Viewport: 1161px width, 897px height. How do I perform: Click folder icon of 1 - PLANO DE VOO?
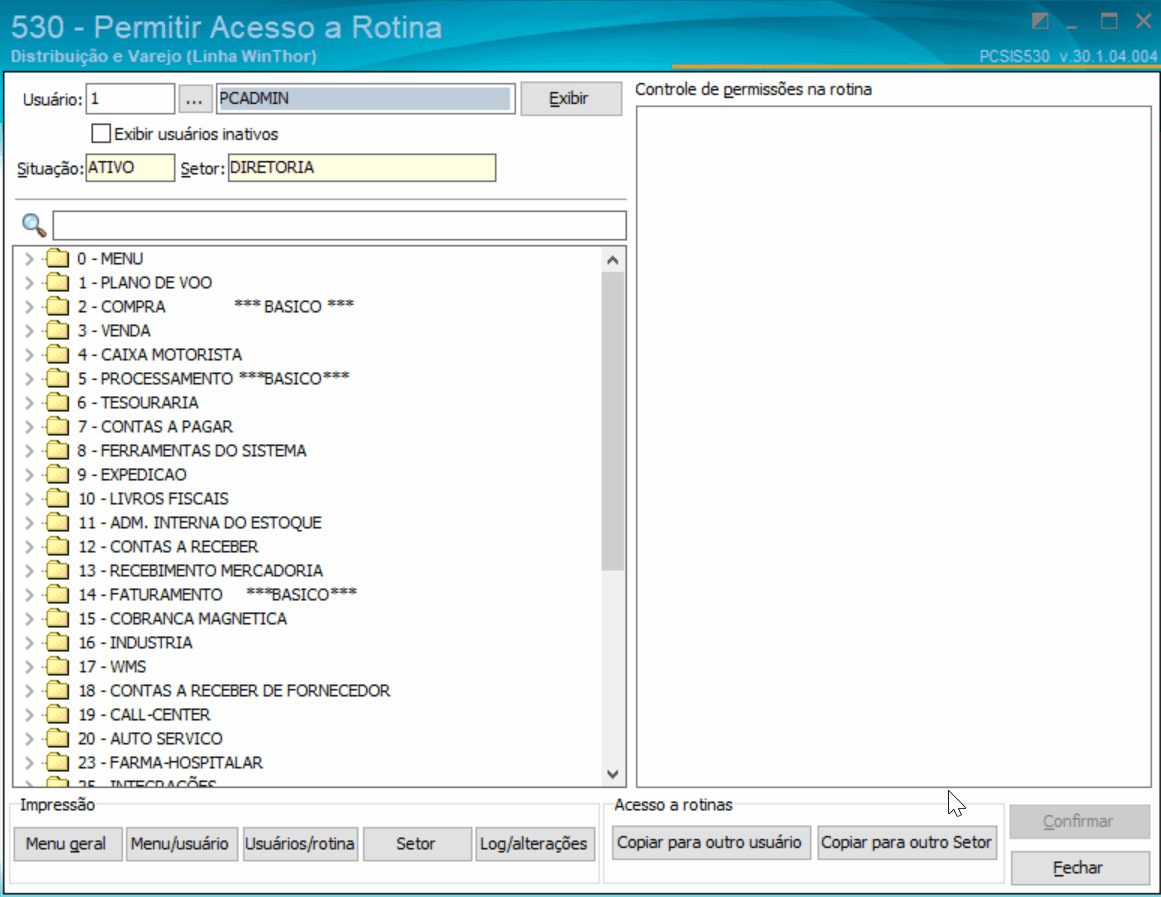(x=58, y=282)
